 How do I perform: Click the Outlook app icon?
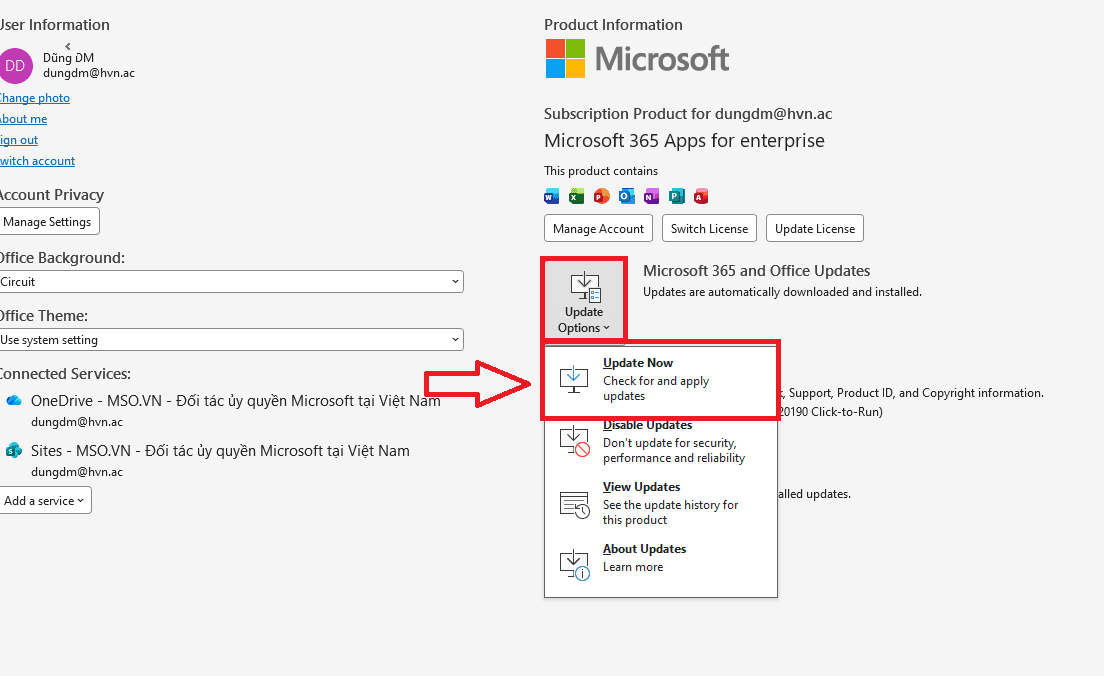coord(627,196)
